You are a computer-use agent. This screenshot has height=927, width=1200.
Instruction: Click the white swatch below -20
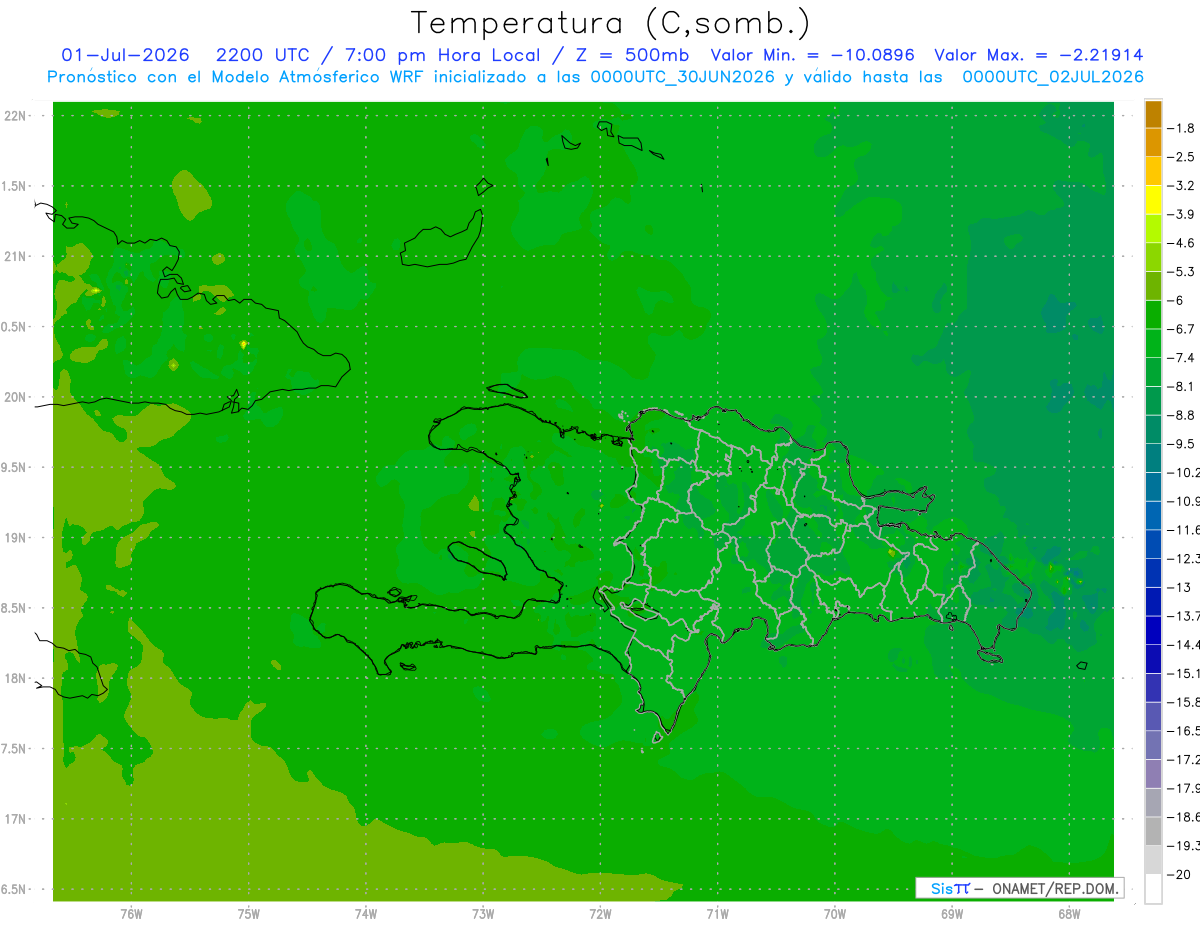1153,889
